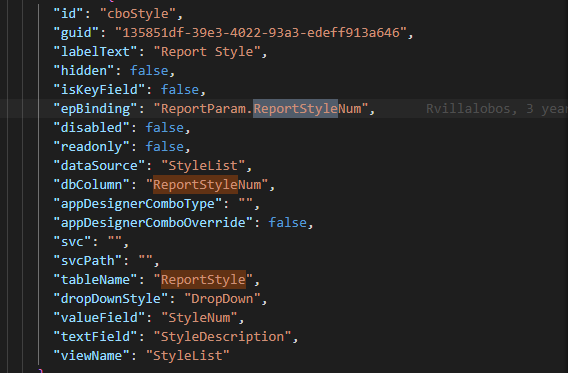Click the "cboStyle" value
Viewport: 568px width, 373px height.
pos(138,14)
